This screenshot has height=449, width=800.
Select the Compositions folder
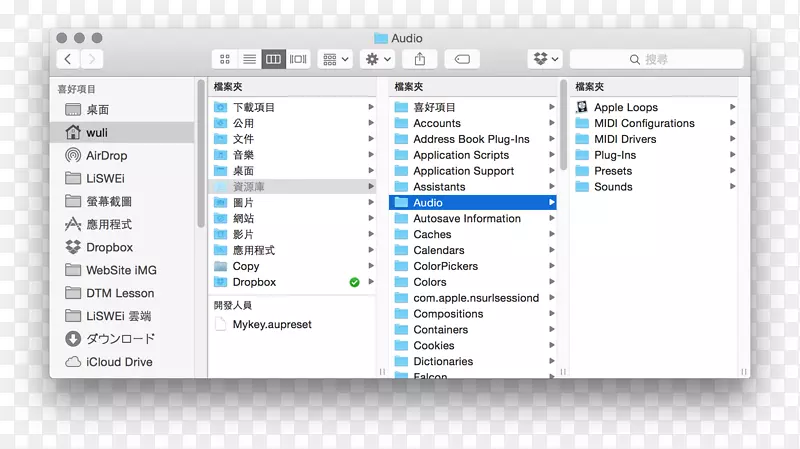(x=472, y=314)
